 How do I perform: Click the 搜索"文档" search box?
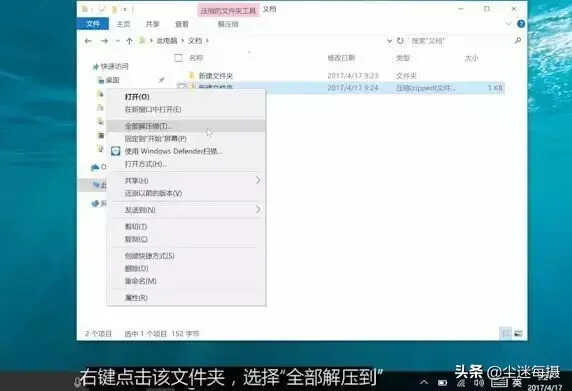point(460,41)
